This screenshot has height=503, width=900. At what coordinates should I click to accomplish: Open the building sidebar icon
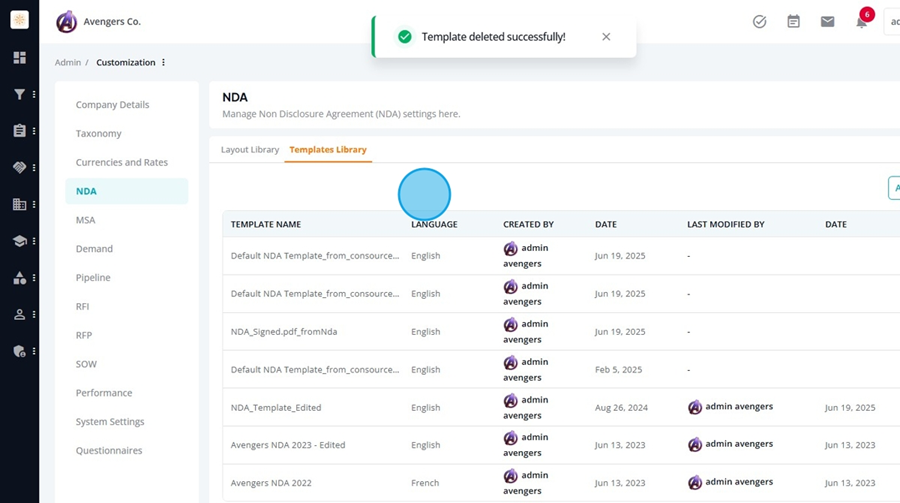20,204
